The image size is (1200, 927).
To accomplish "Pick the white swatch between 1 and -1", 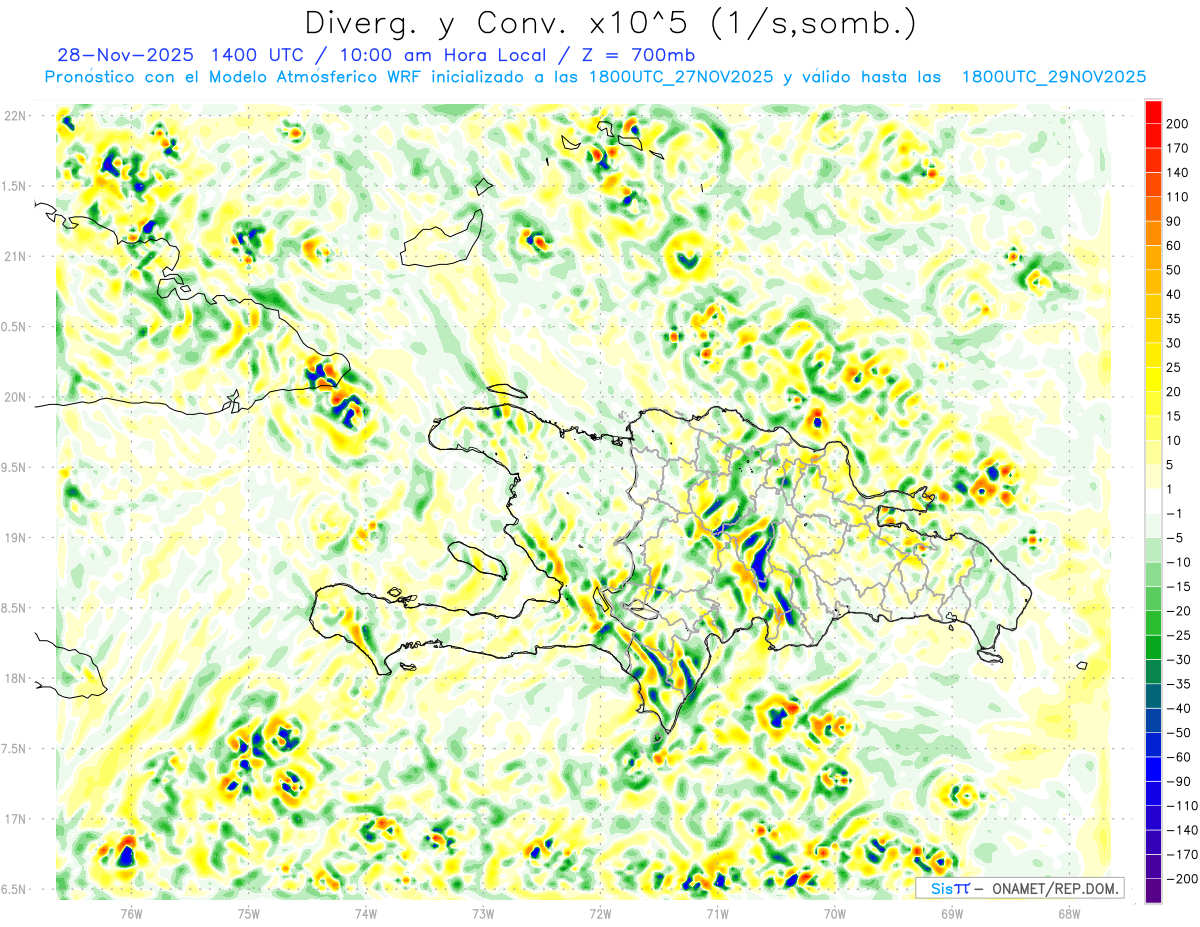I will point(1153,502).
